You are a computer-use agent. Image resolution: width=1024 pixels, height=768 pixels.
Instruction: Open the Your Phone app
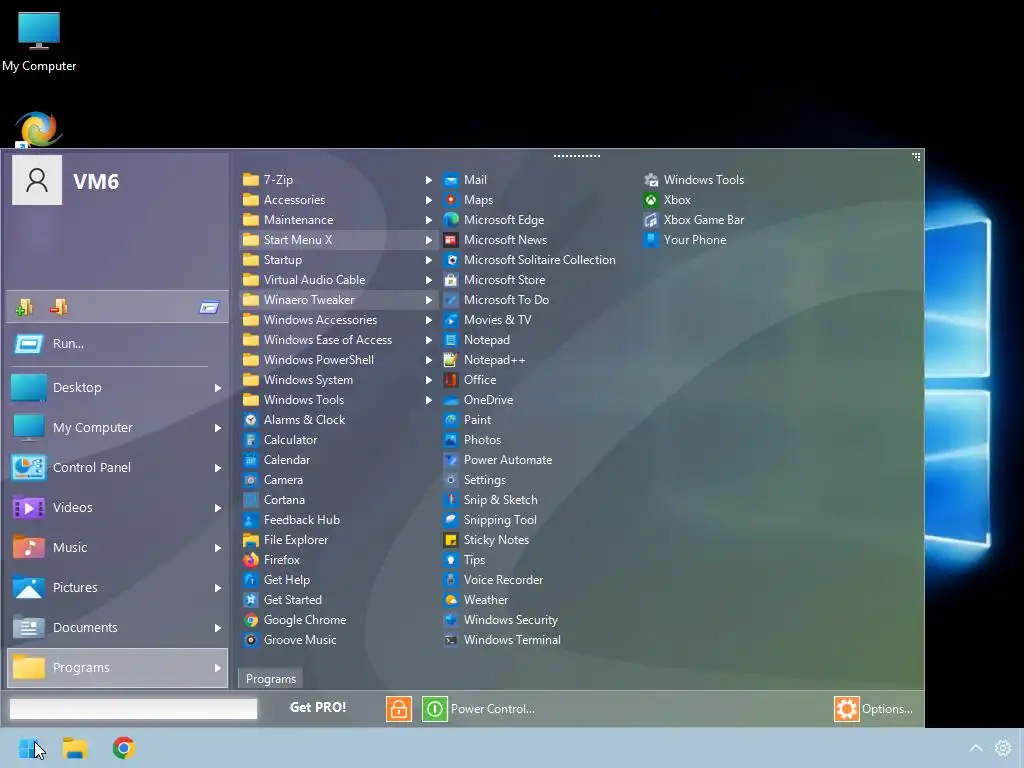tap(684, 240)
